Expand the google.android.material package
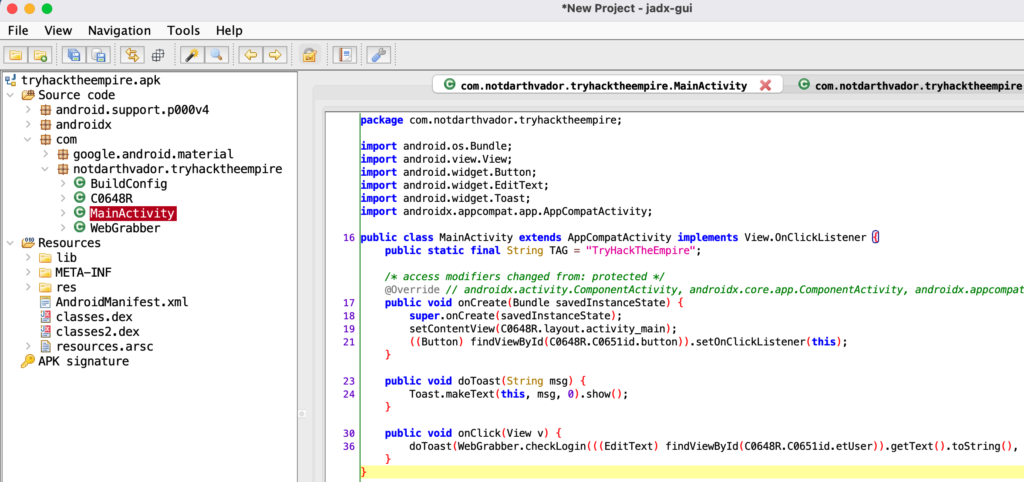This screenshot has height=482, width=1024. (45, 155)
